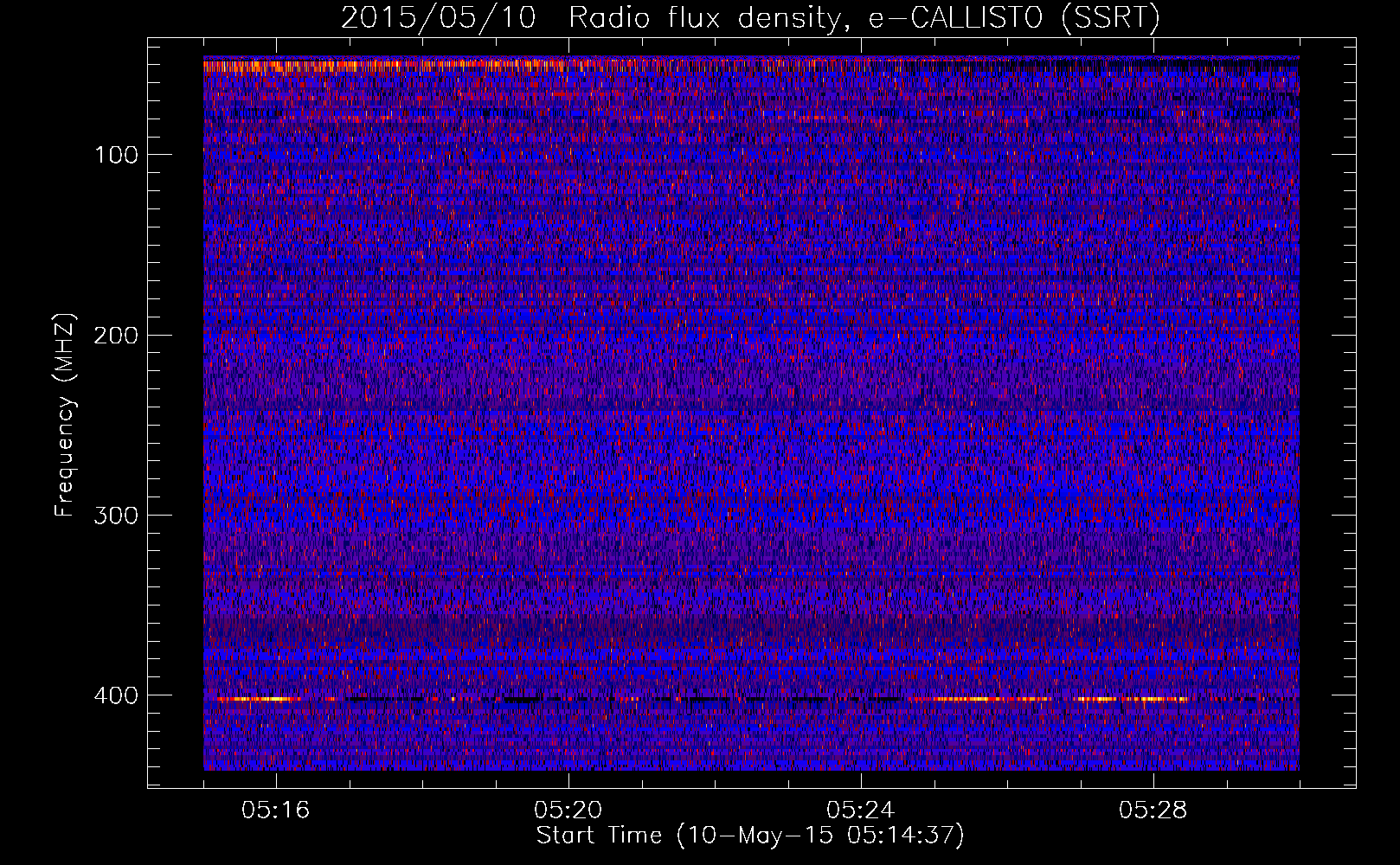Click the 05:20 time tick label
Viewport: 1400px width, 865px height.
tap(568, 811)
